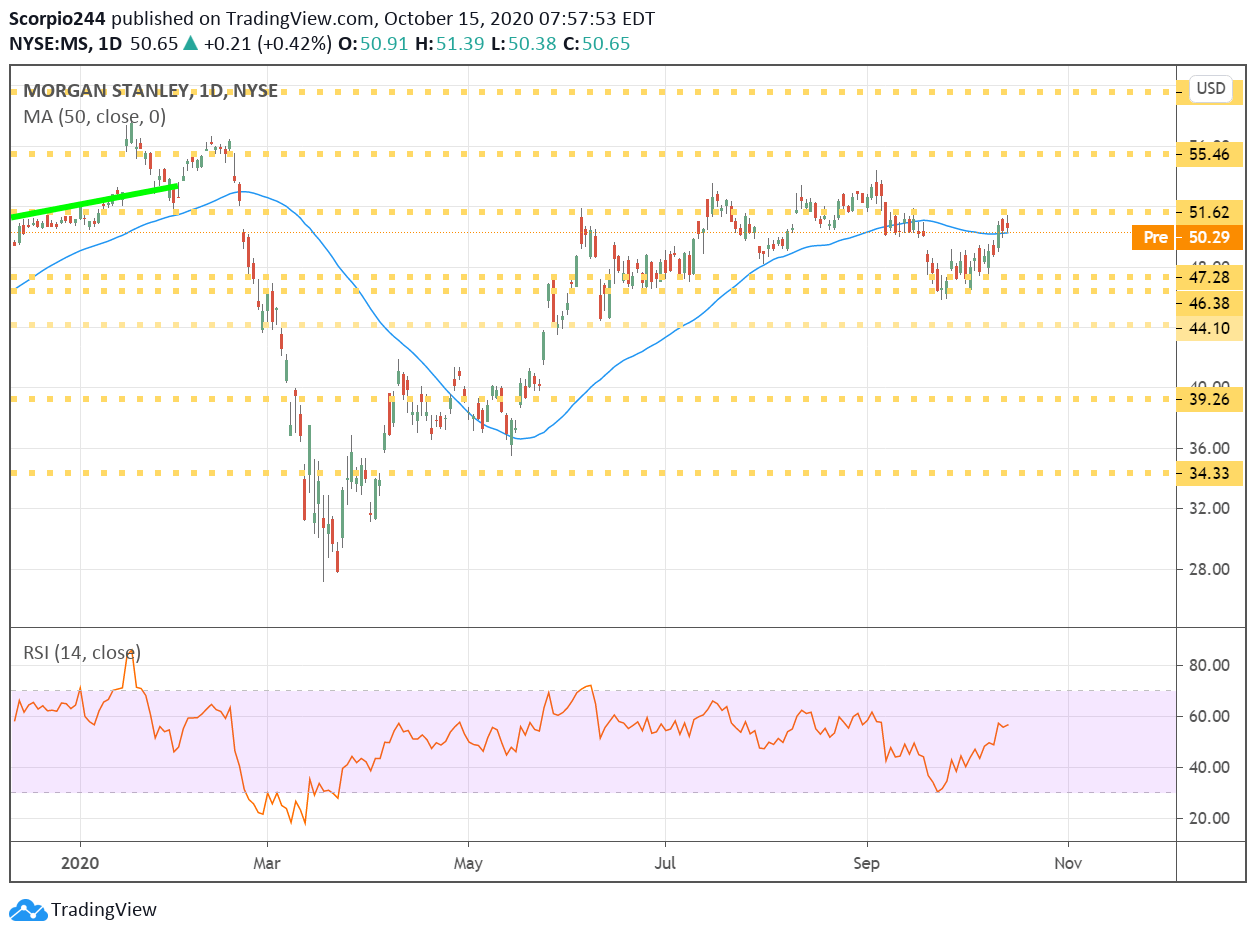Screen dimensions: 1256x937
Task: Select 2020 on the time axis
Action: pos(79,862)
